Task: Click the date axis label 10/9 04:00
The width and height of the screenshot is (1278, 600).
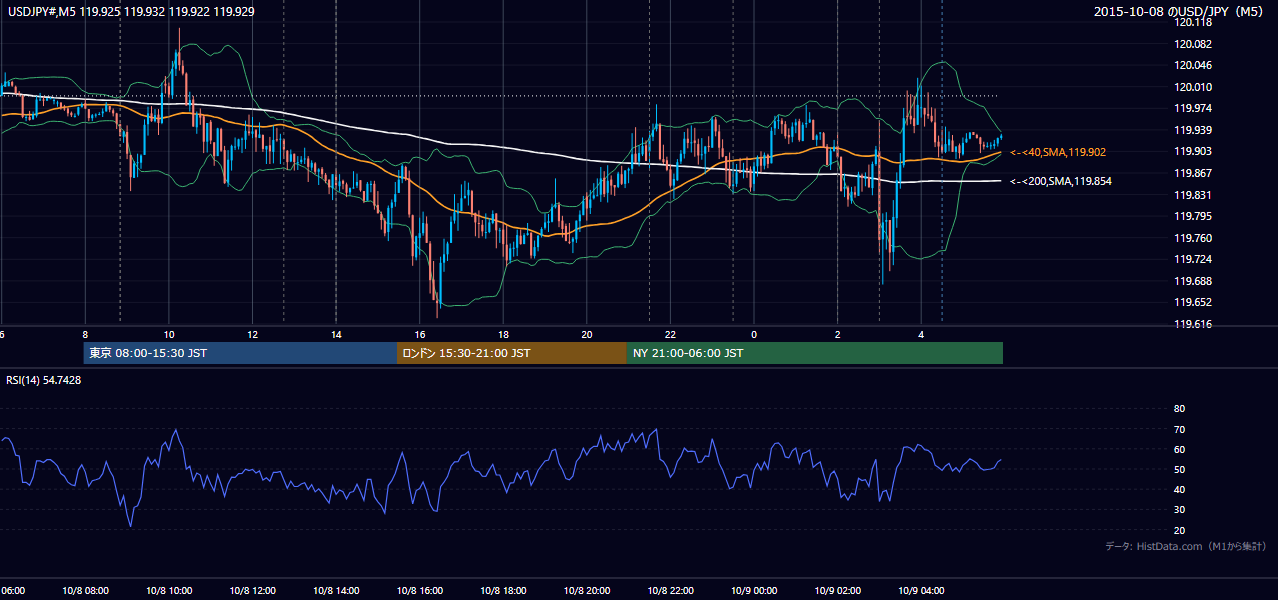Action: (920, 591)
